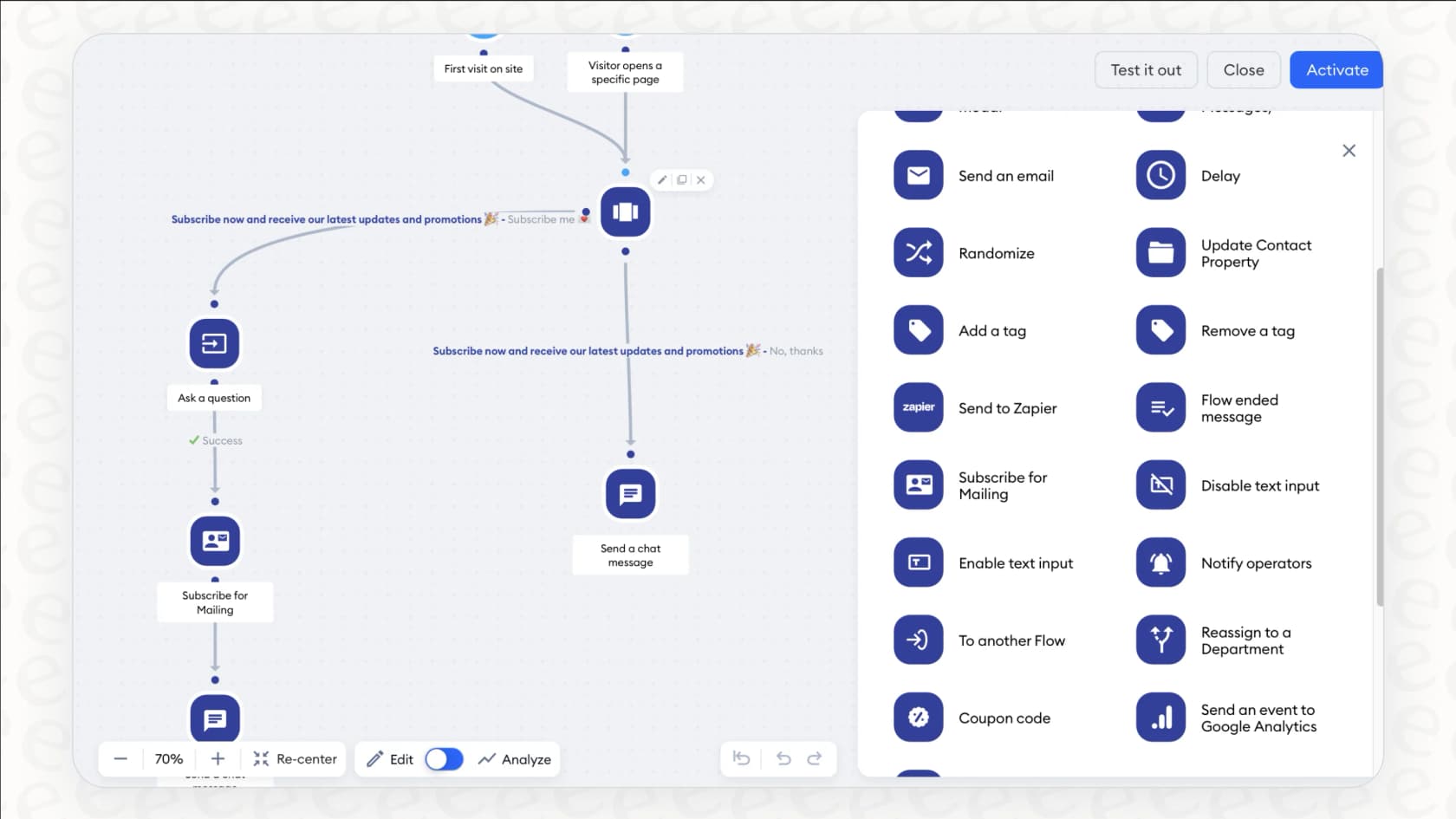Add the To another Flow action
Screen dimensions: 1456x819
point(918,640)
